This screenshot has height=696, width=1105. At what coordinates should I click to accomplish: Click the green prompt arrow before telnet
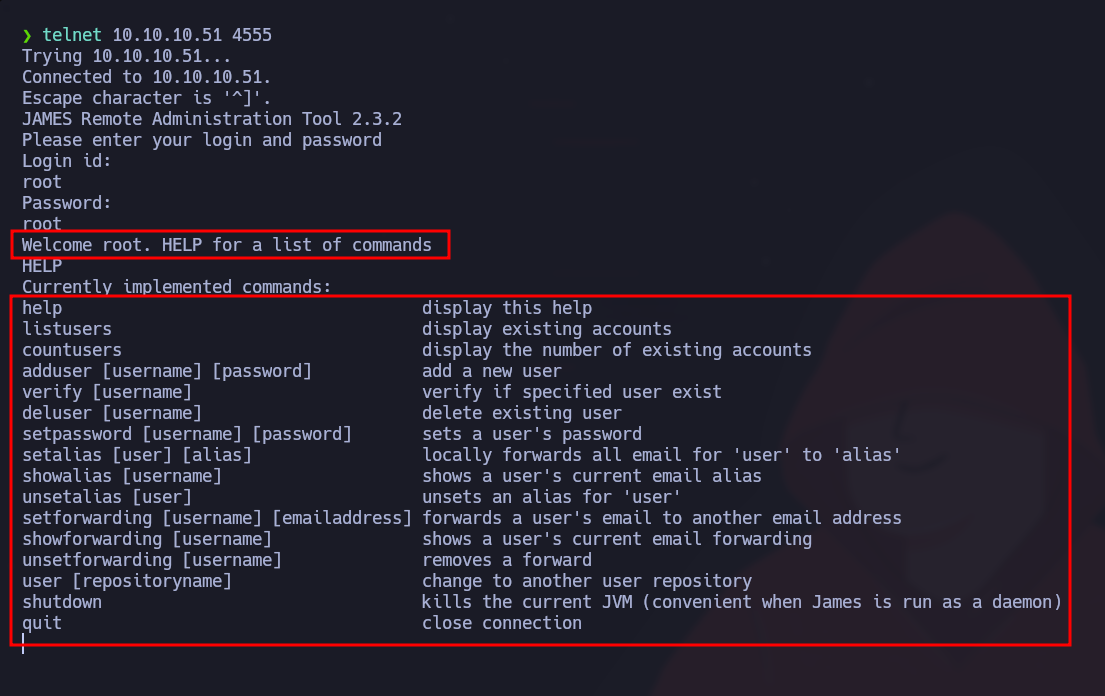pyautogui.click(x=27, y=35)
